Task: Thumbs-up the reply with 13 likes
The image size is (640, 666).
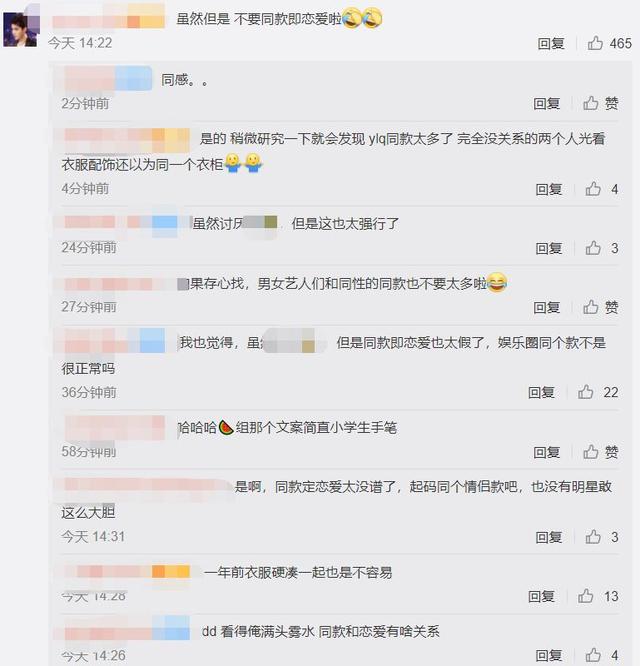Action: 585,596
